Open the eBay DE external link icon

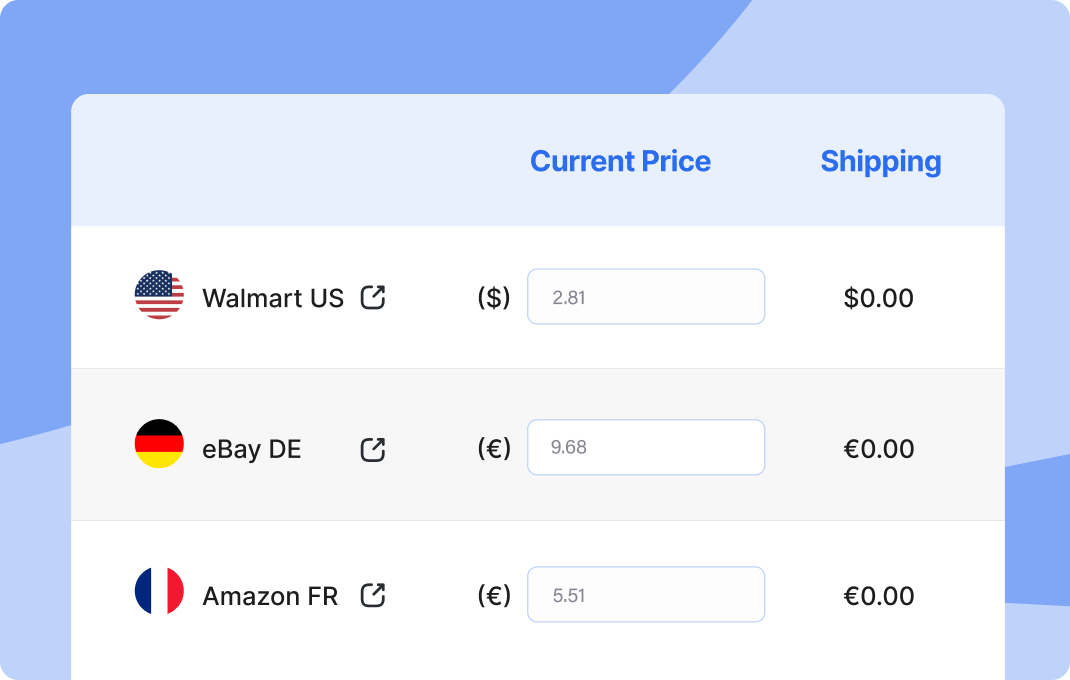coord(373,449)
